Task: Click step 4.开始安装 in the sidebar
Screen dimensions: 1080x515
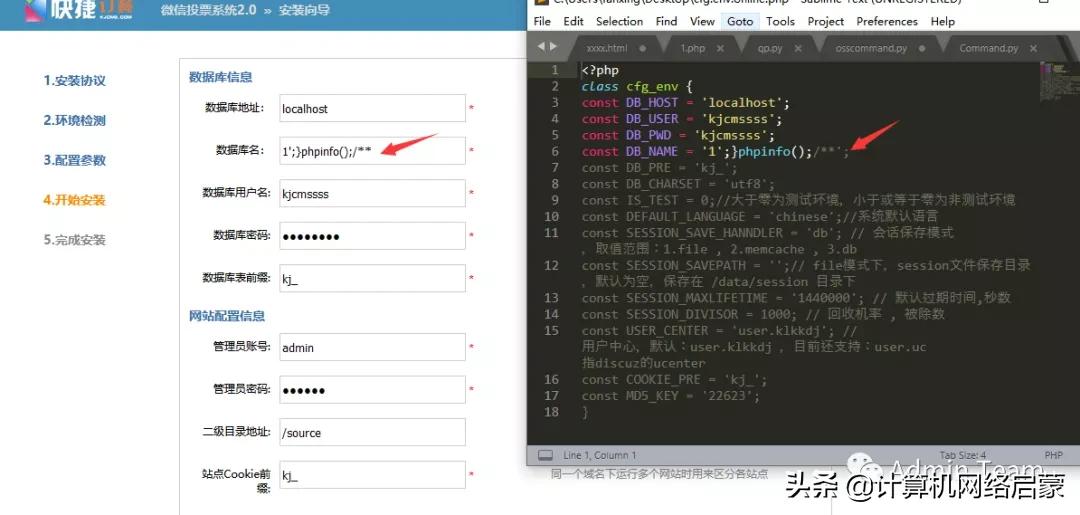Action: pos(74,200)
